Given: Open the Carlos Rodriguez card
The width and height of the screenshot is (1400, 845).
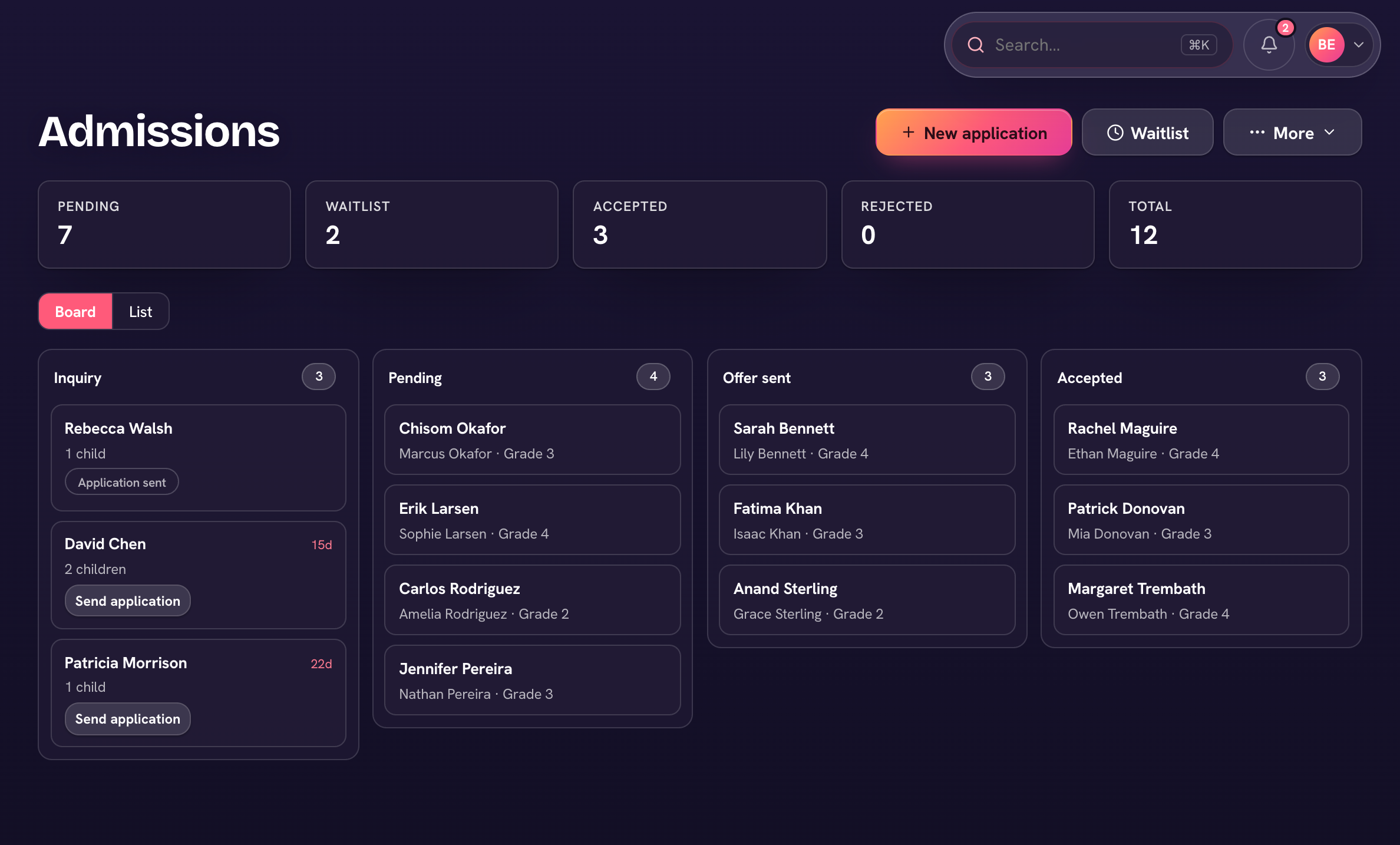Looking at the screenshot, I should 533,600.
